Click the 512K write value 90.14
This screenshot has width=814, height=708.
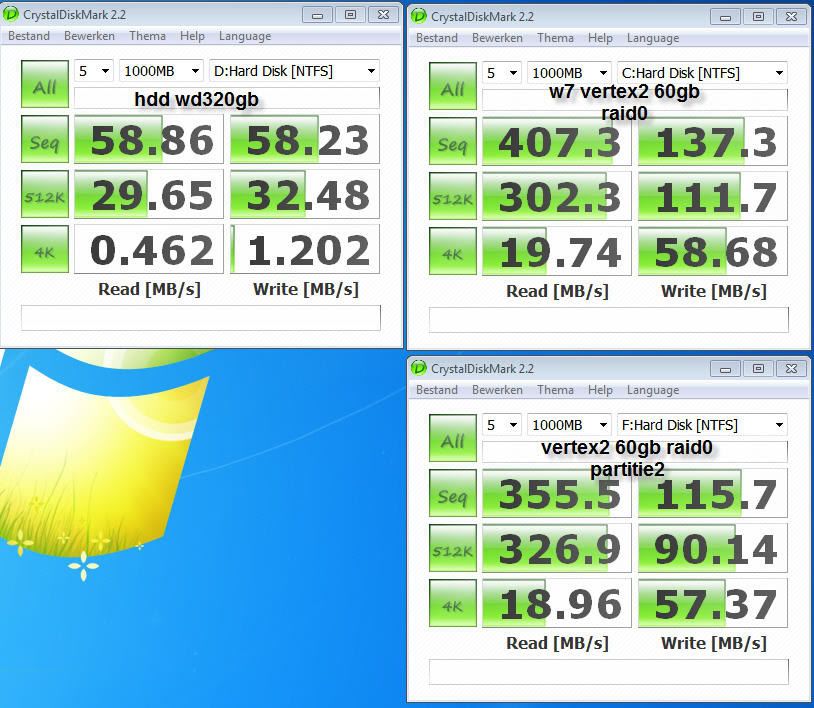[713, 548]
